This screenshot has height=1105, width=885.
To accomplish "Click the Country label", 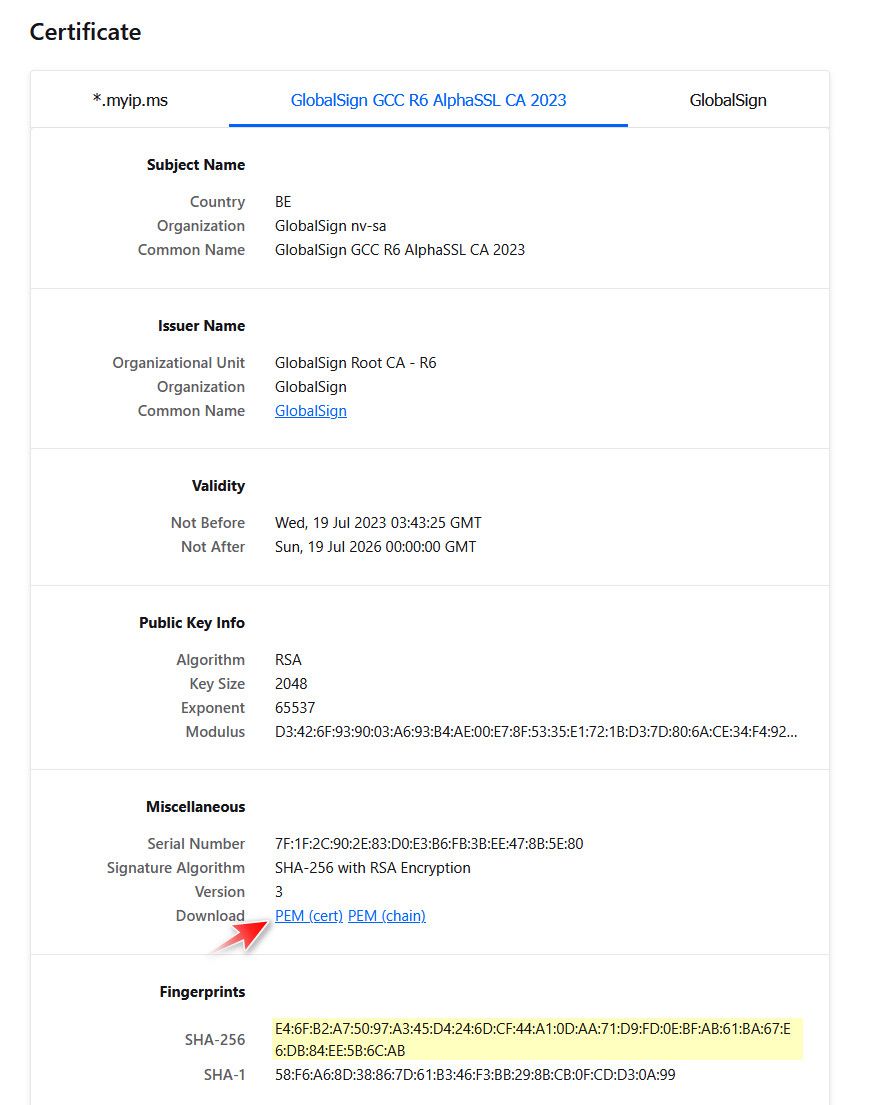I will [218, 202].
